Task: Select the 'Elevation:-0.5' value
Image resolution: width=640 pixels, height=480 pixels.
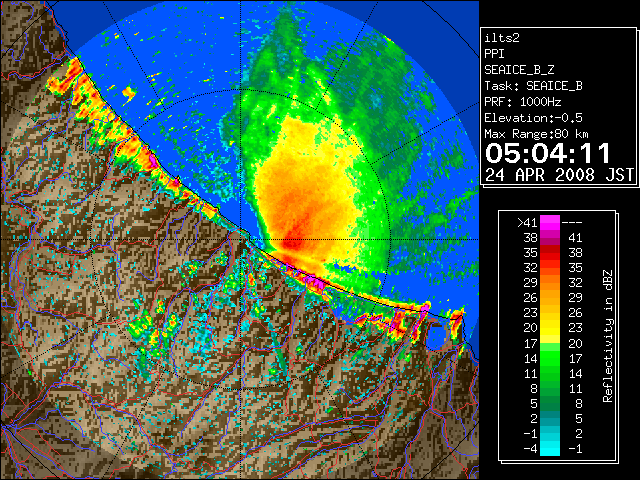Action: pos(533,118)
